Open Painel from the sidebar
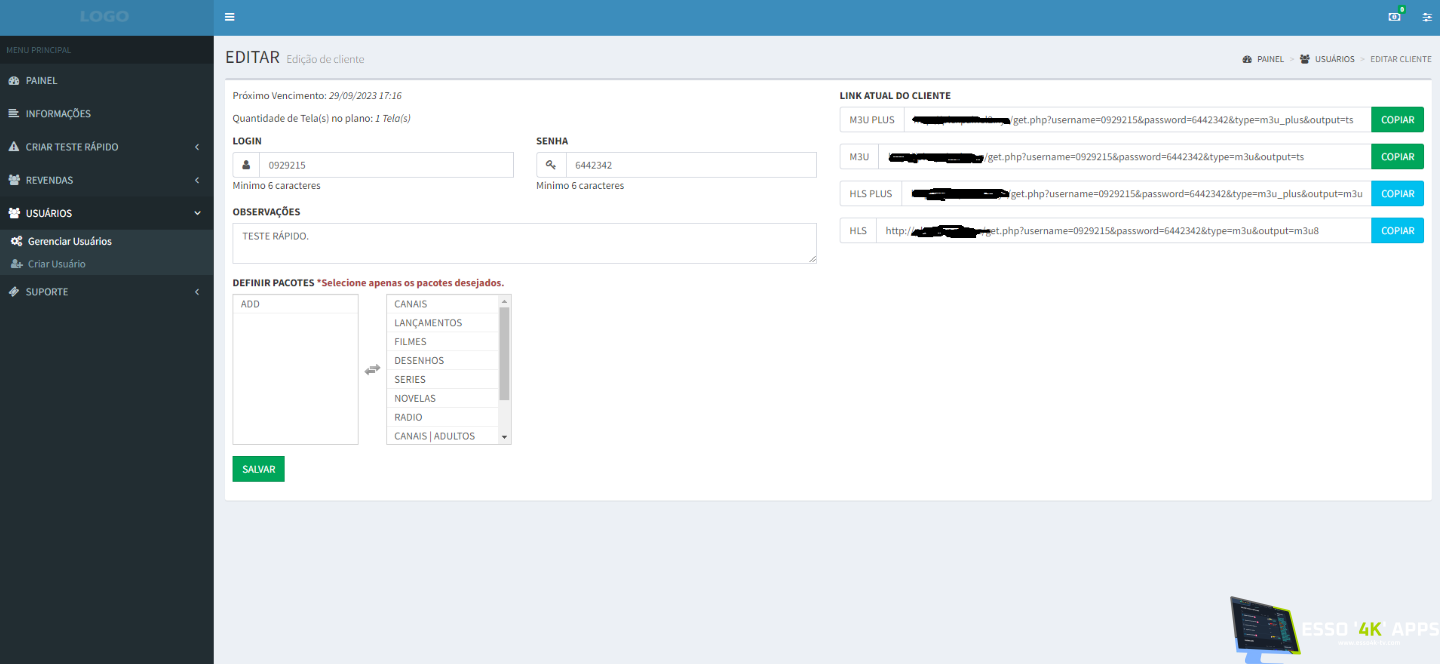Viewport: 1440px width, 664px height. [41, 80]
